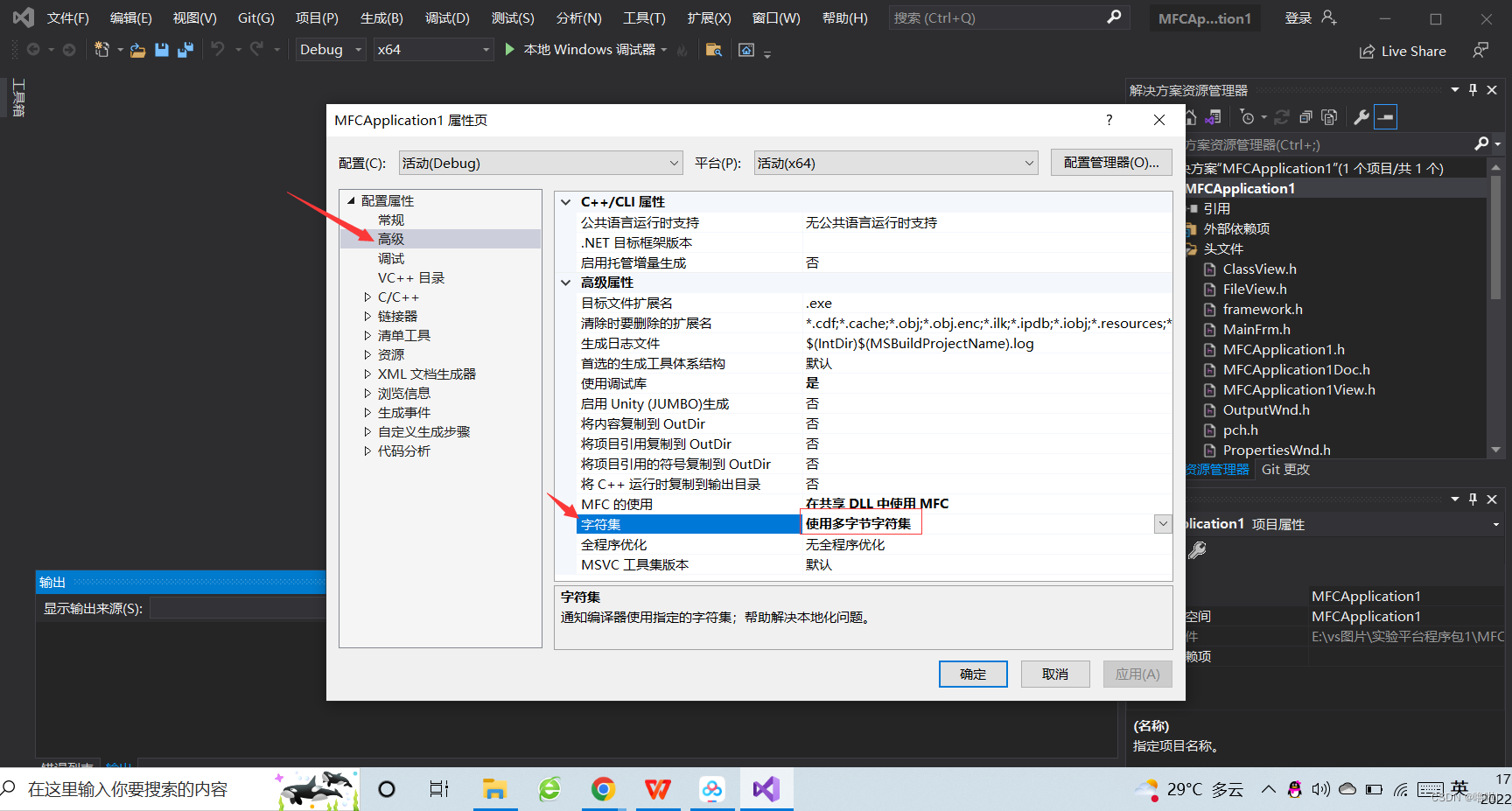Click the navigate backward arrow icon
This screenshot has height=811, width=1512.
pyautogui.click(x=33, y=50)
